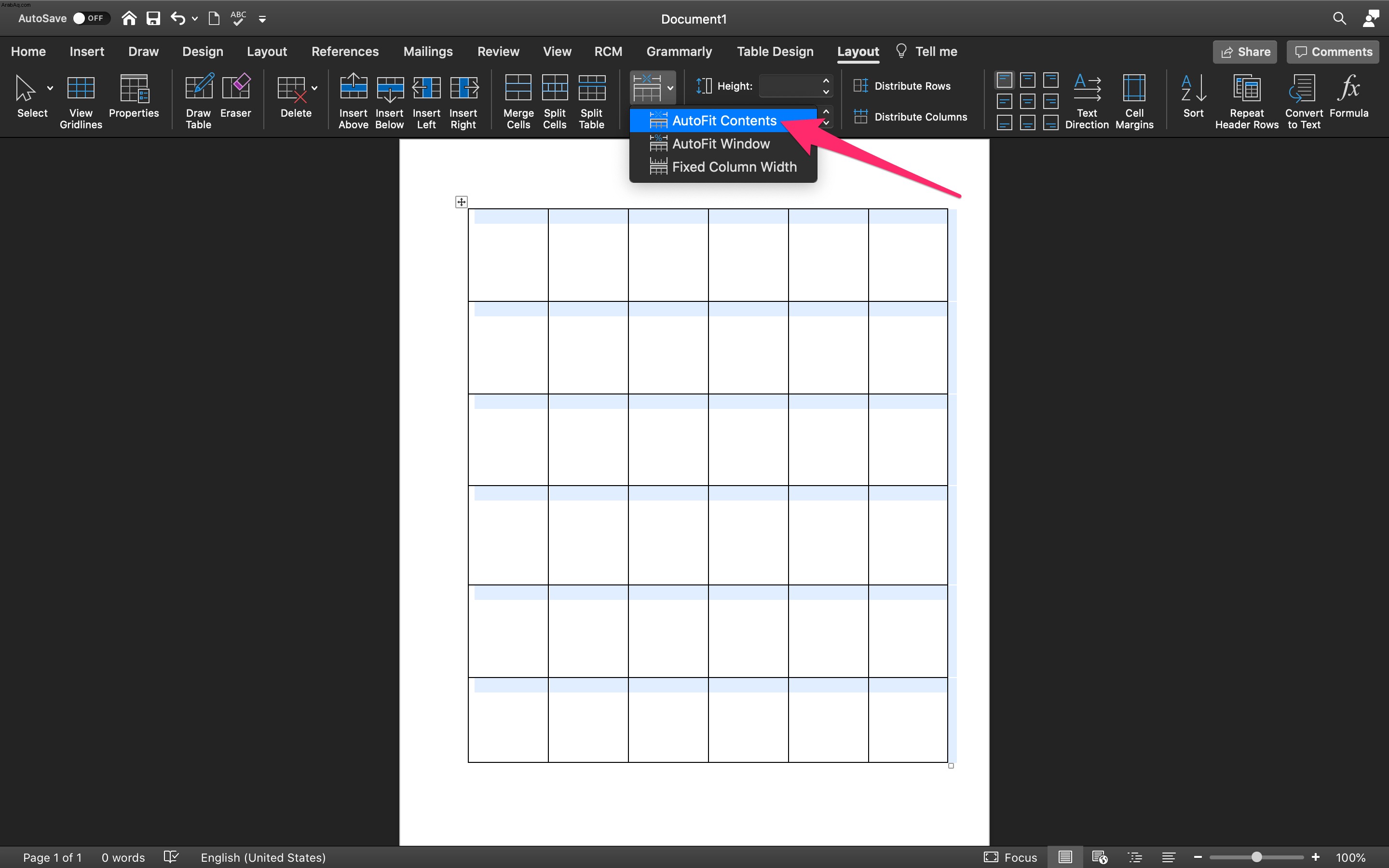Increase row Height with up stepper
This screenshot has width=1389, height=868.
pyautogui.click(x=826, y=81)
